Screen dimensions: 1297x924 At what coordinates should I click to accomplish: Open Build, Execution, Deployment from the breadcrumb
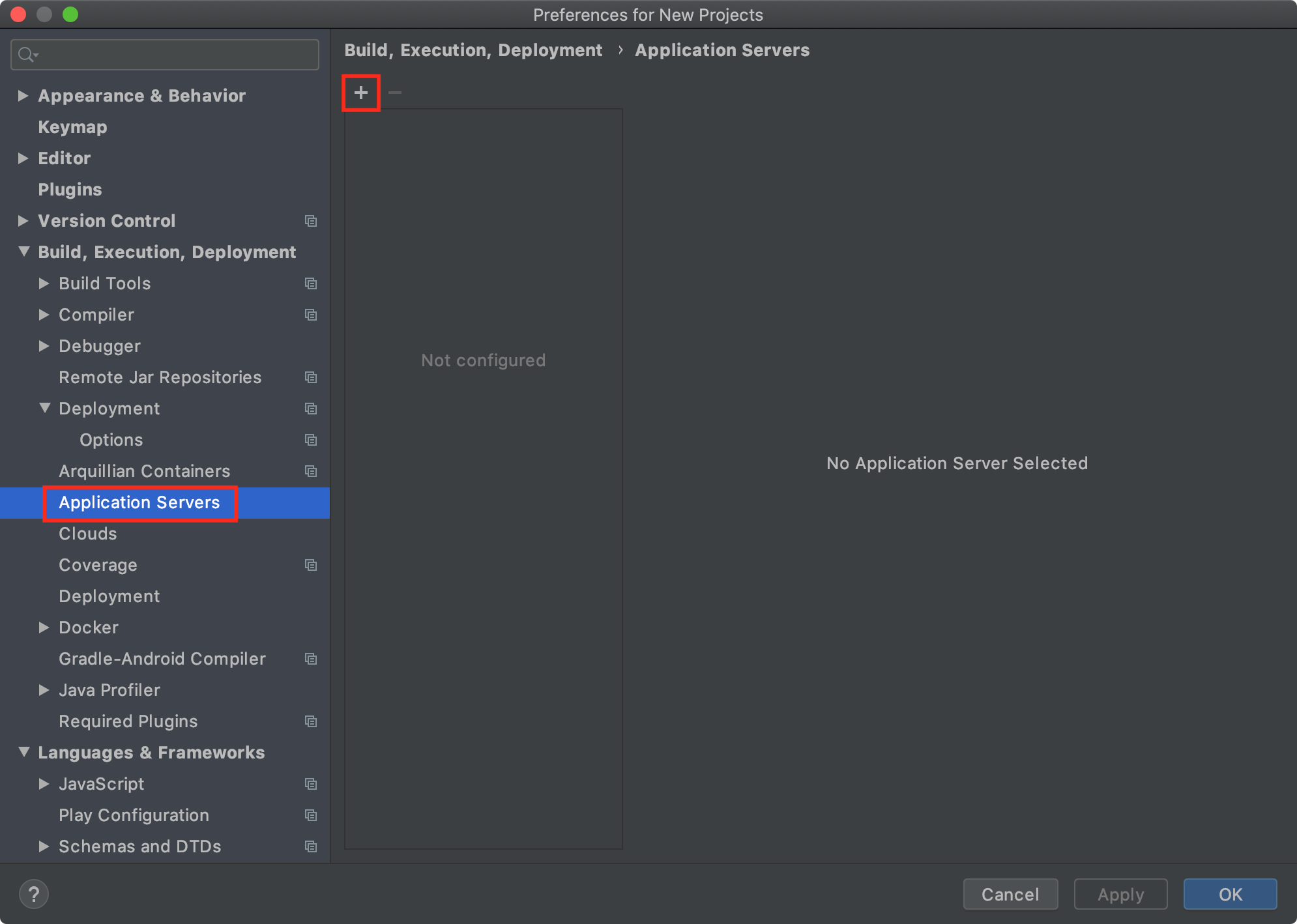tap(474, 50)
